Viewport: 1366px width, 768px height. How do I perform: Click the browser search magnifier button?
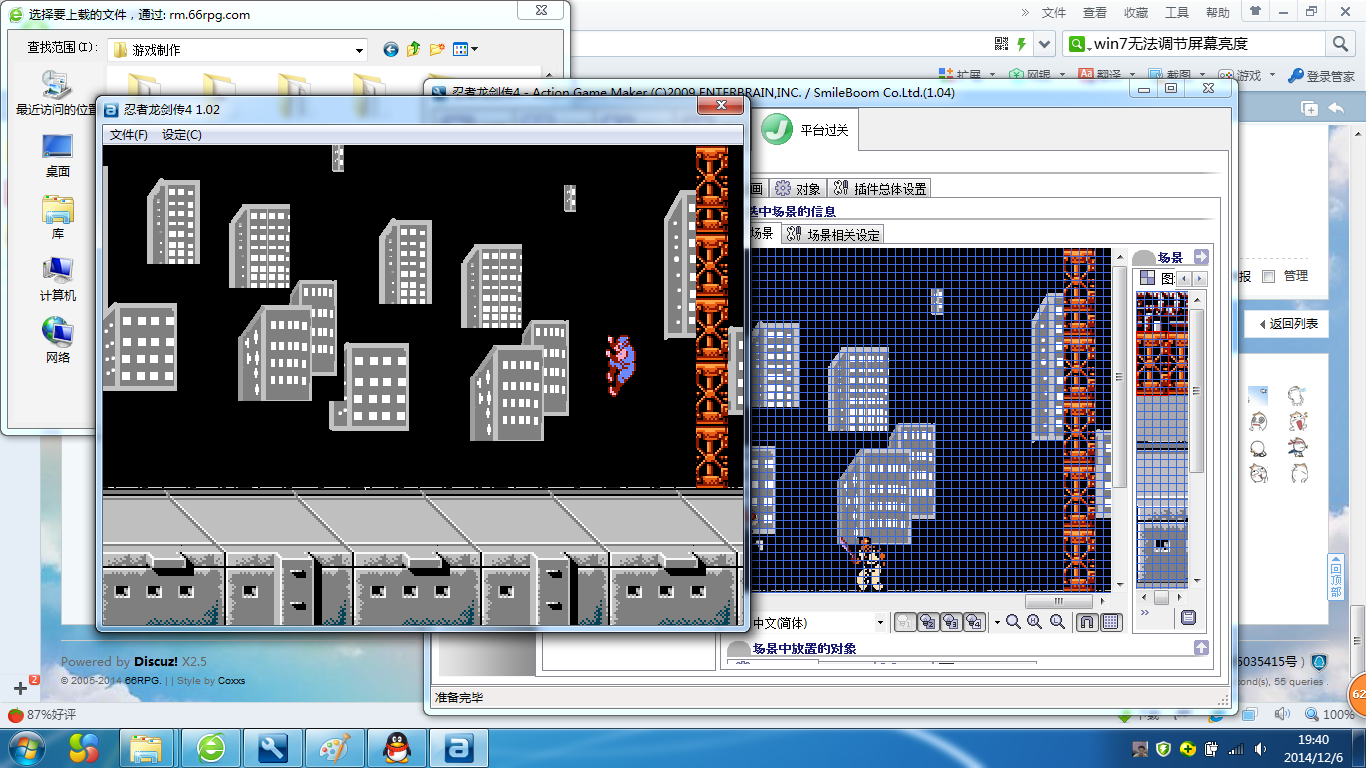[x=1340, y=44]
